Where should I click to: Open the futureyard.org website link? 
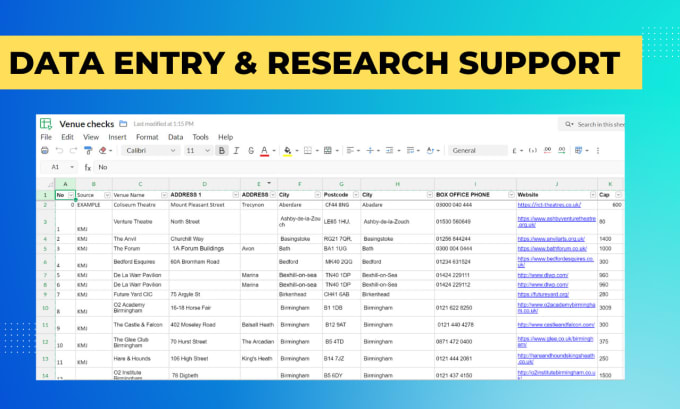(x=543, y=294)
